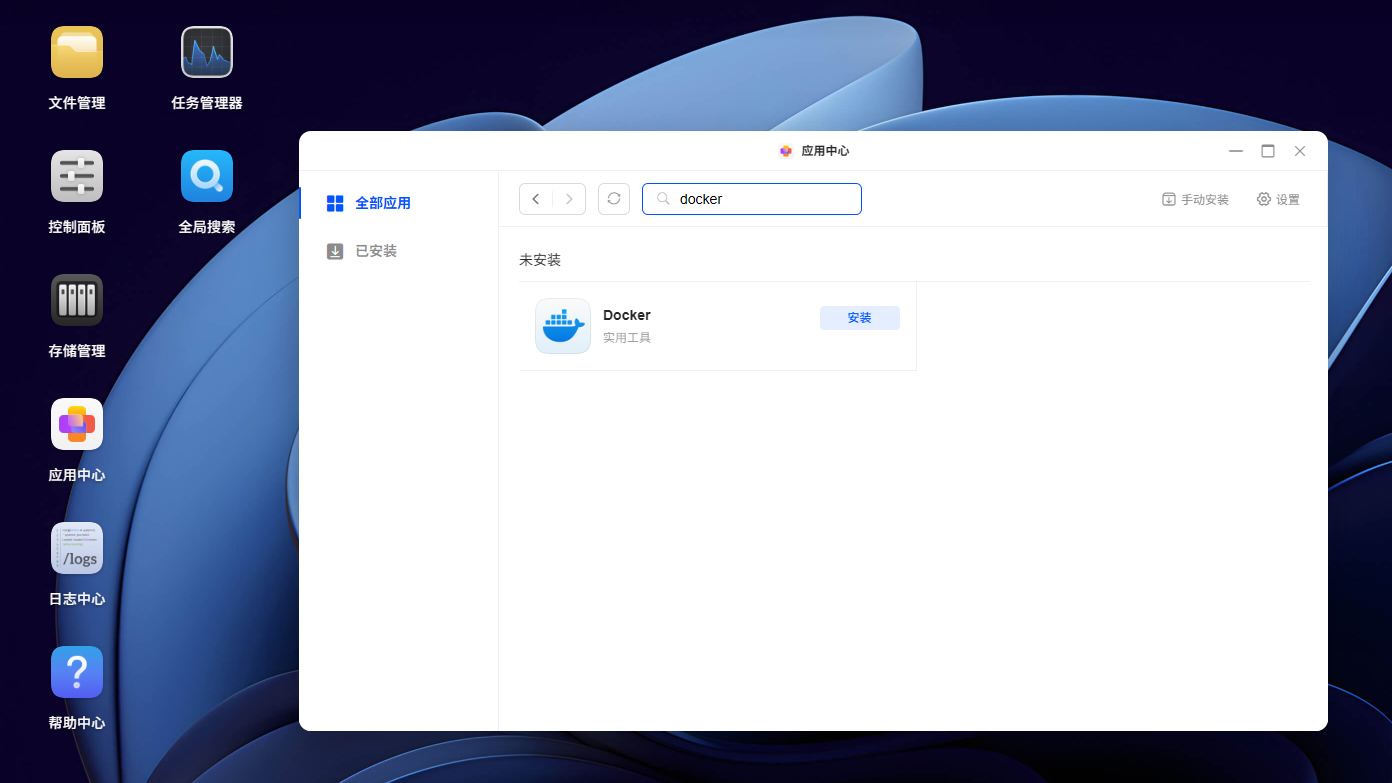Image resolution: width=1392 pixels, height=783 pixels.
Task: Open the 文件管理 desktop icon
Action: point(77,52)
